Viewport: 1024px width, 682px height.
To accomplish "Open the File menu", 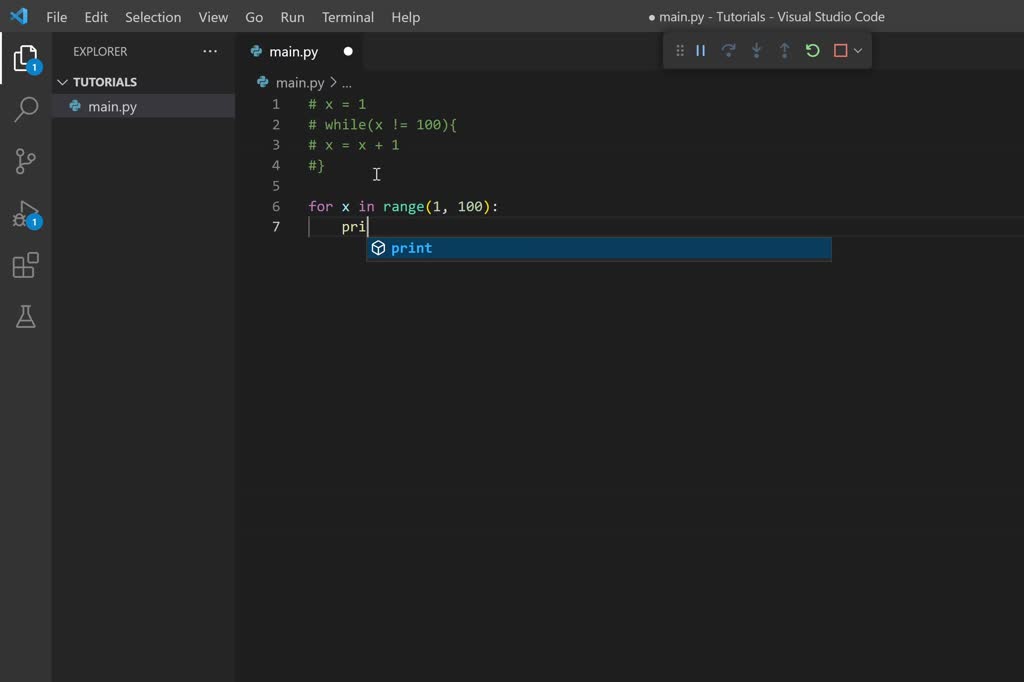I will coord(56,17).
